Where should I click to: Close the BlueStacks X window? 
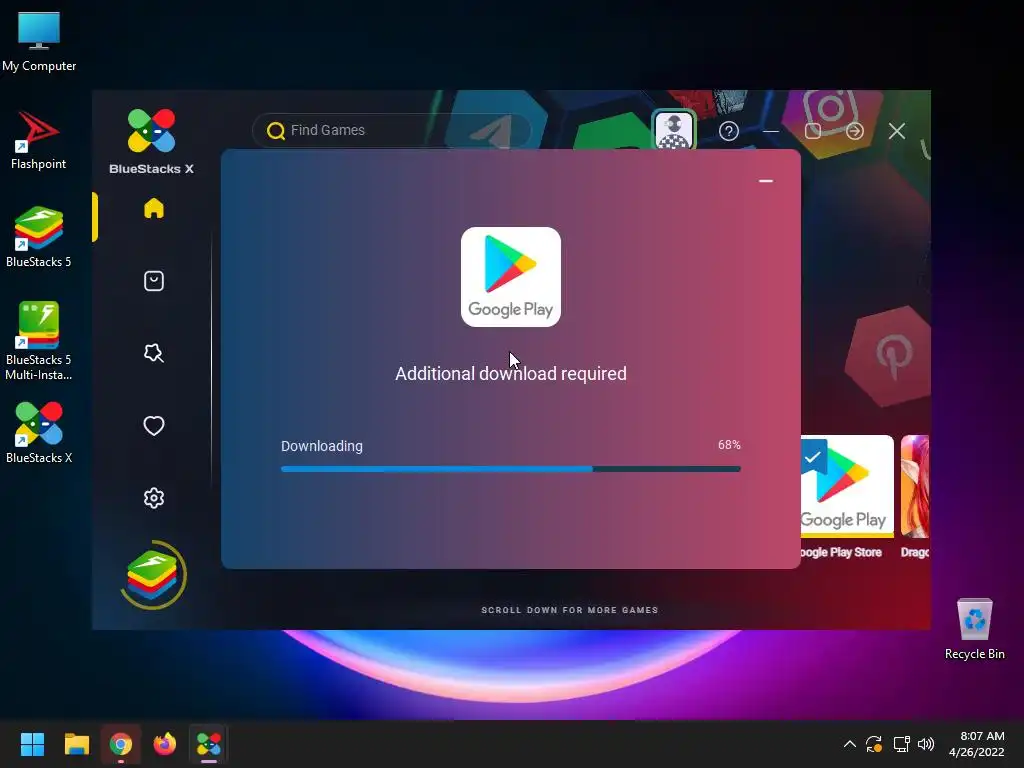(x=897, y=131)
